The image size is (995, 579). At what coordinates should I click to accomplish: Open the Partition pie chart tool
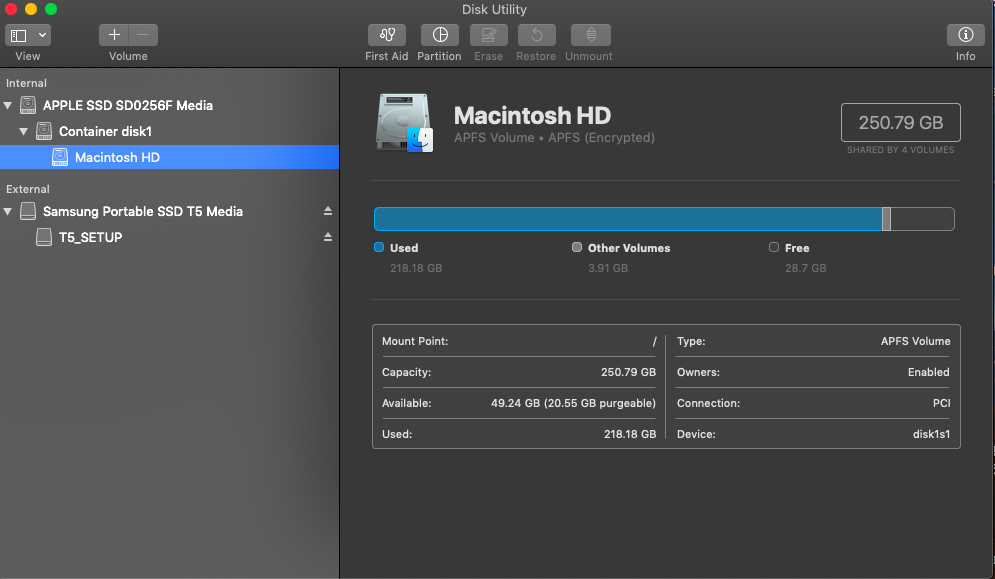point(440,35)
